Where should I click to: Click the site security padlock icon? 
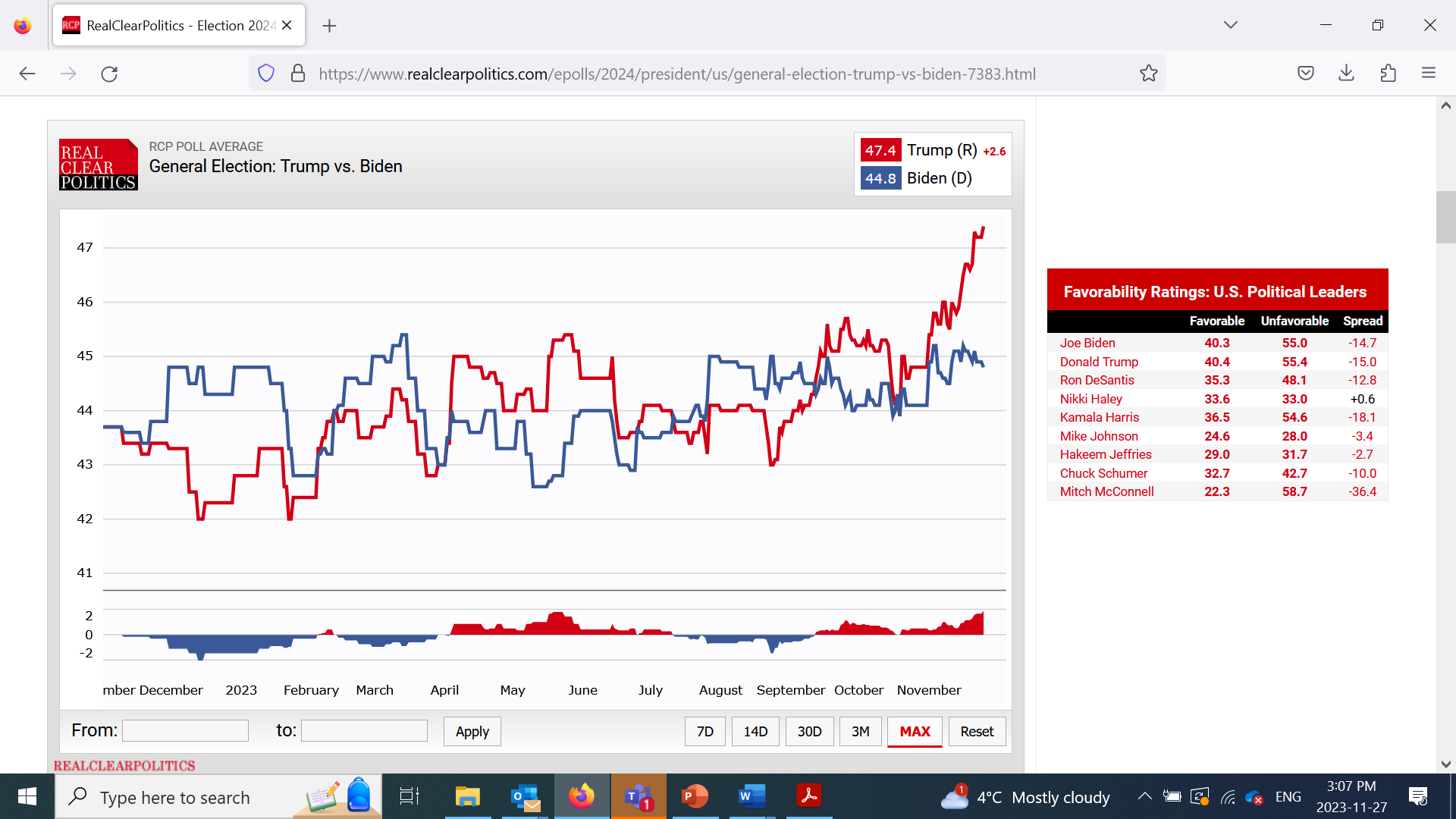(x=298, y=74)
